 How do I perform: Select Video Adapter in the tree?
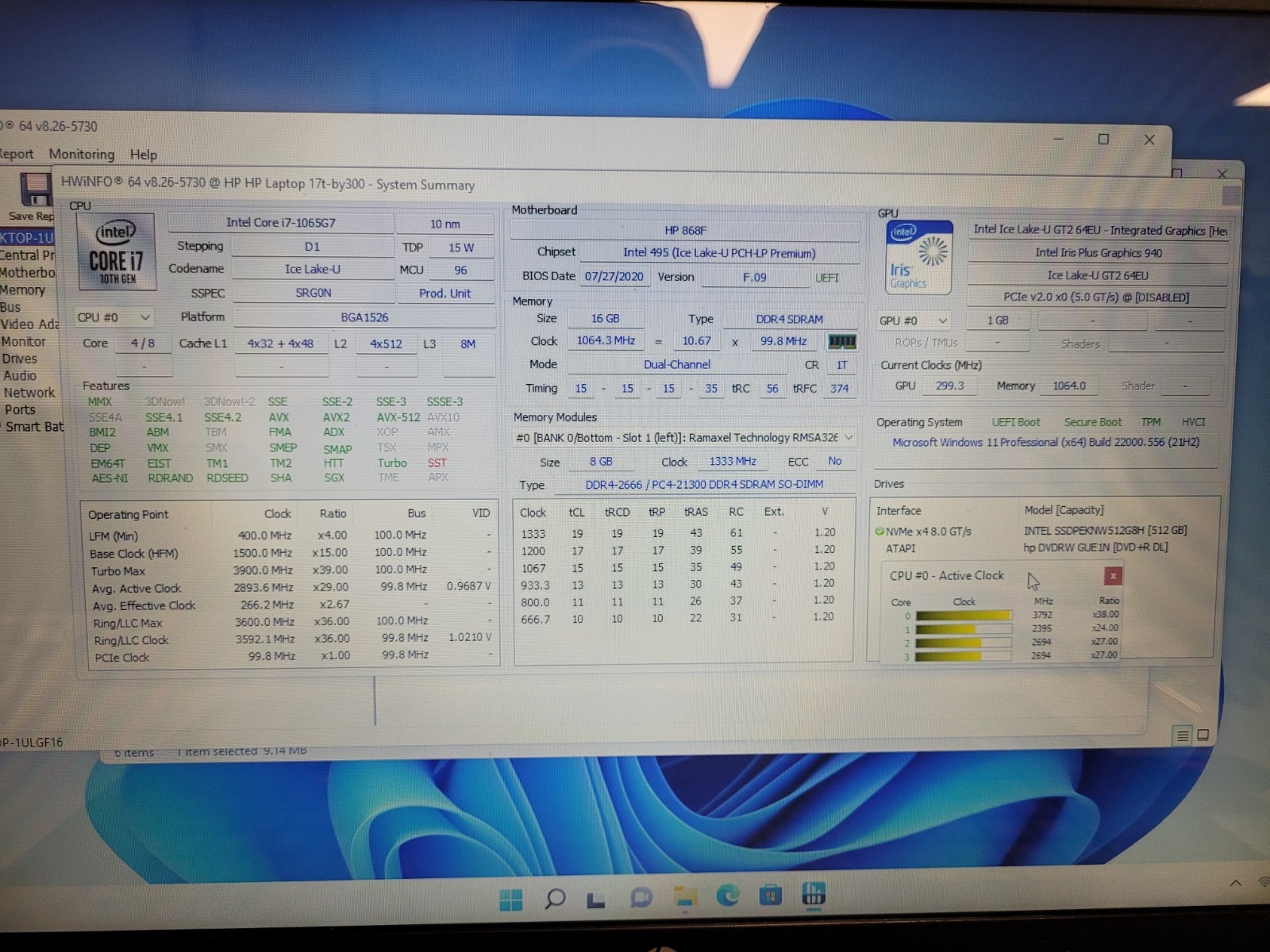(29, 324)
